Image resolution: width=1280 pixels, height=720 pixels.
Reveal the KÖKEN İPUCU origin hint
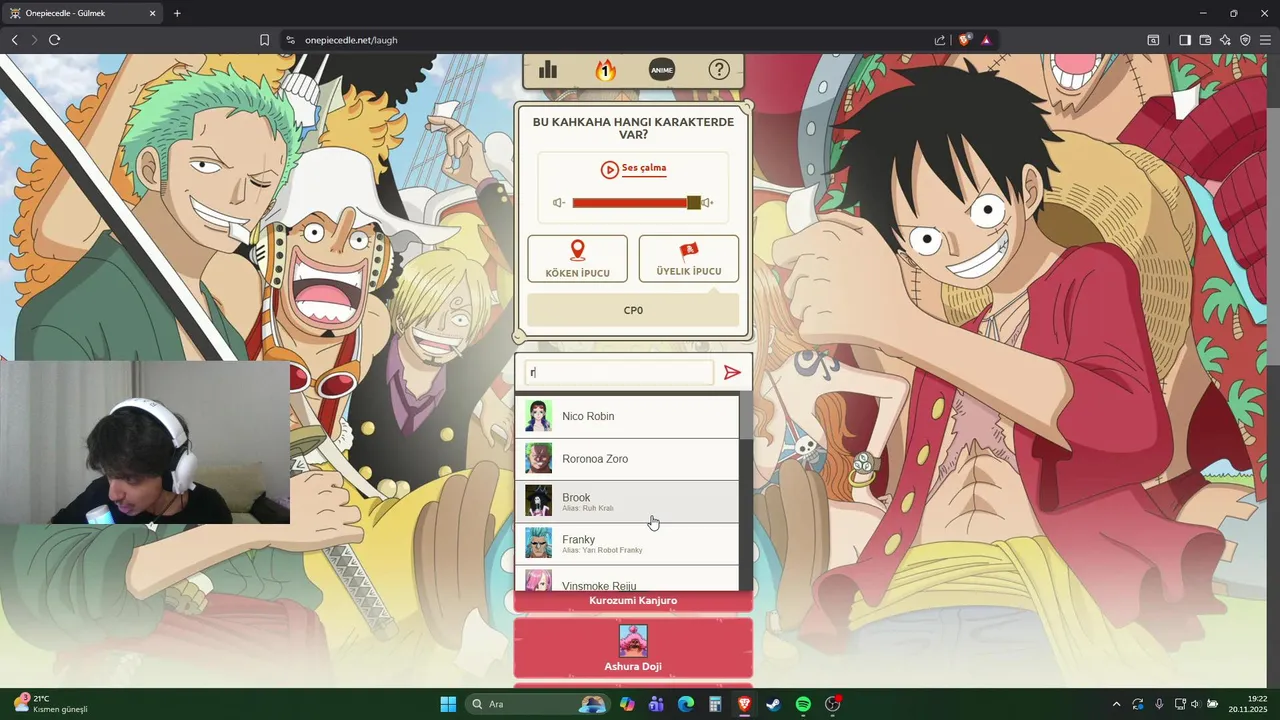(x=577, y=259)
